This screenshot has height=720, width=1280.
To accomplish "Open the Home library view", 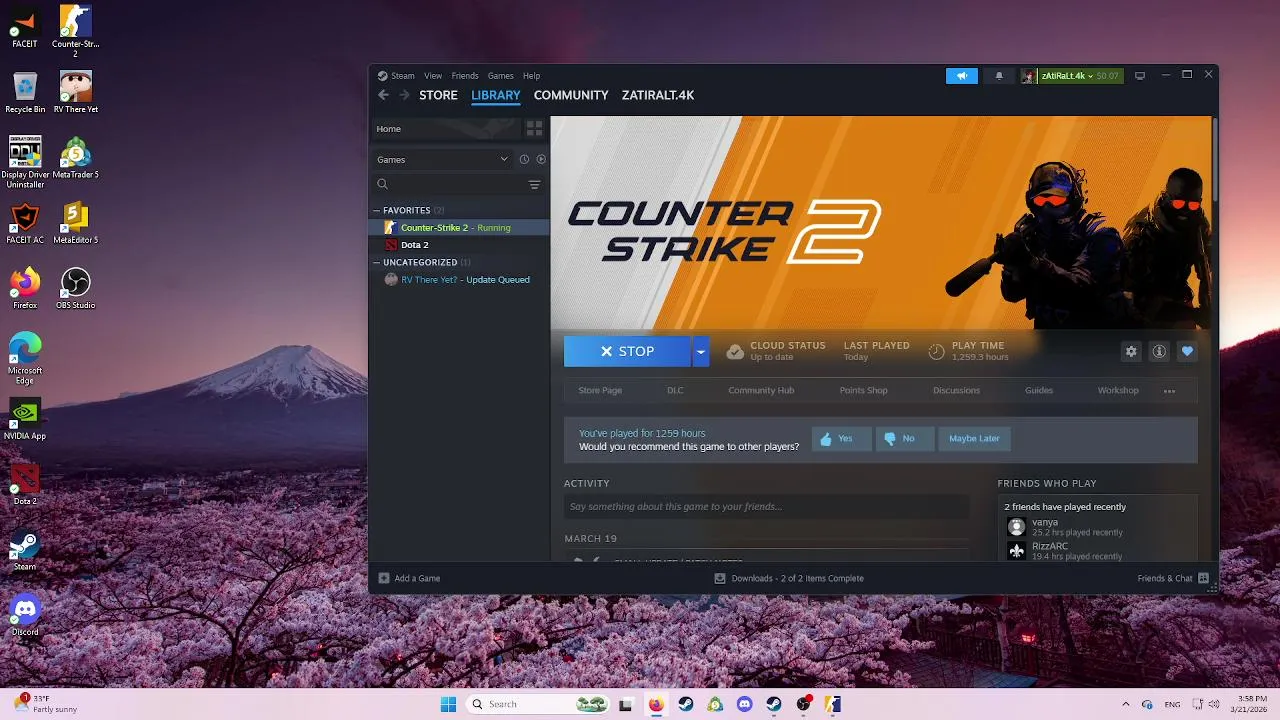I will click(x=446, y=129).
